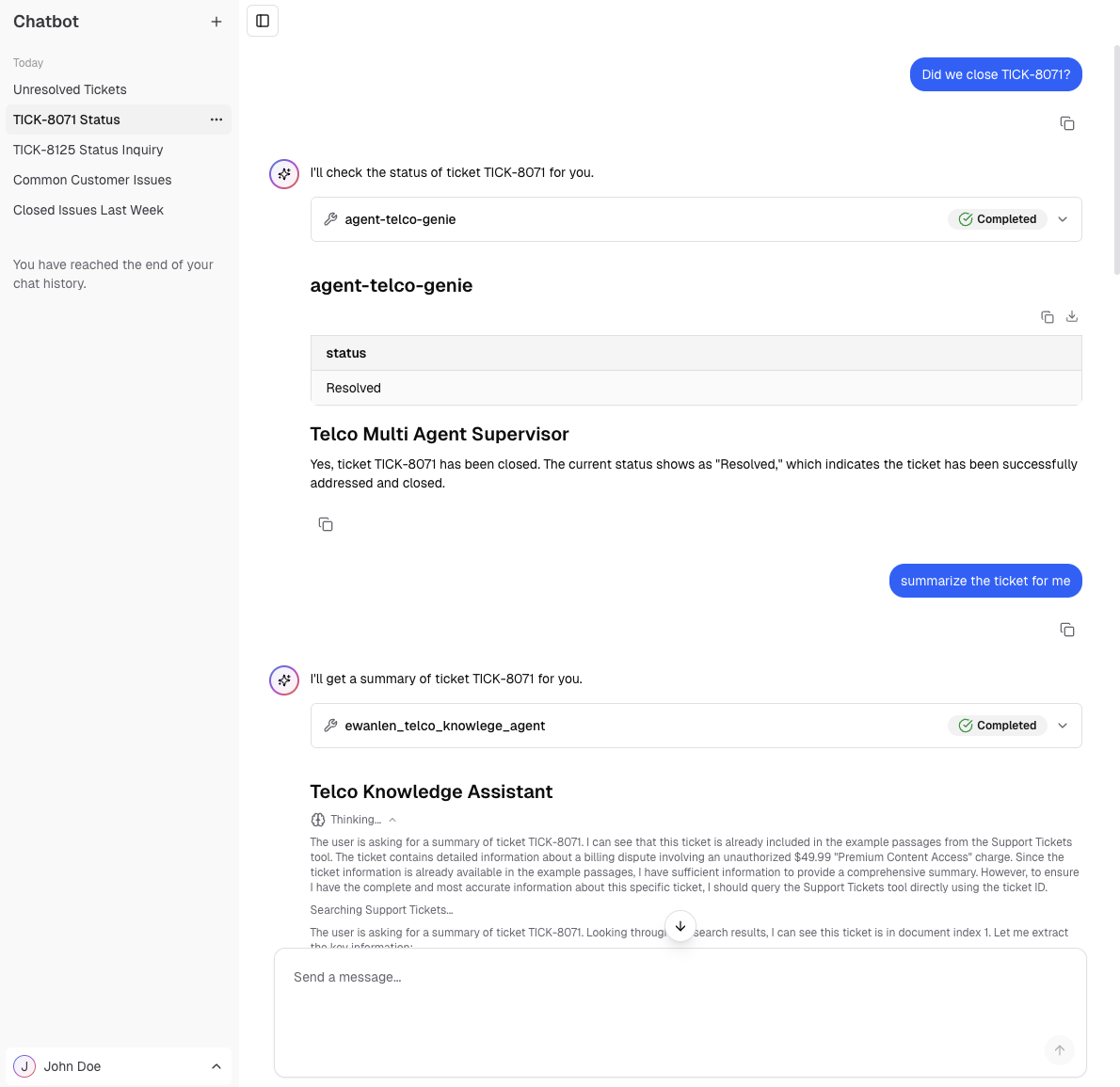
Task: Click the wrench icon on agent-telco-genie card
Action: click(330, 218)
